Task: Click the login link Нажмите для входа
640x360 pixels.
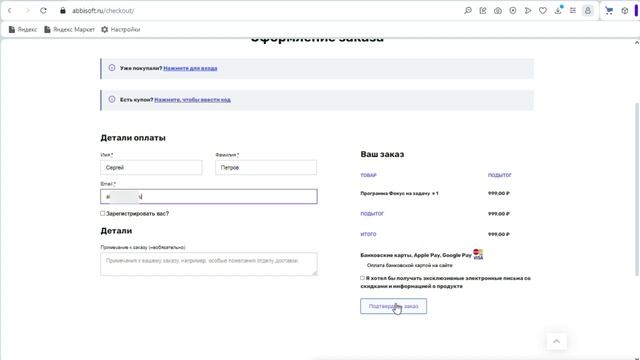Action: click(190, 68)
